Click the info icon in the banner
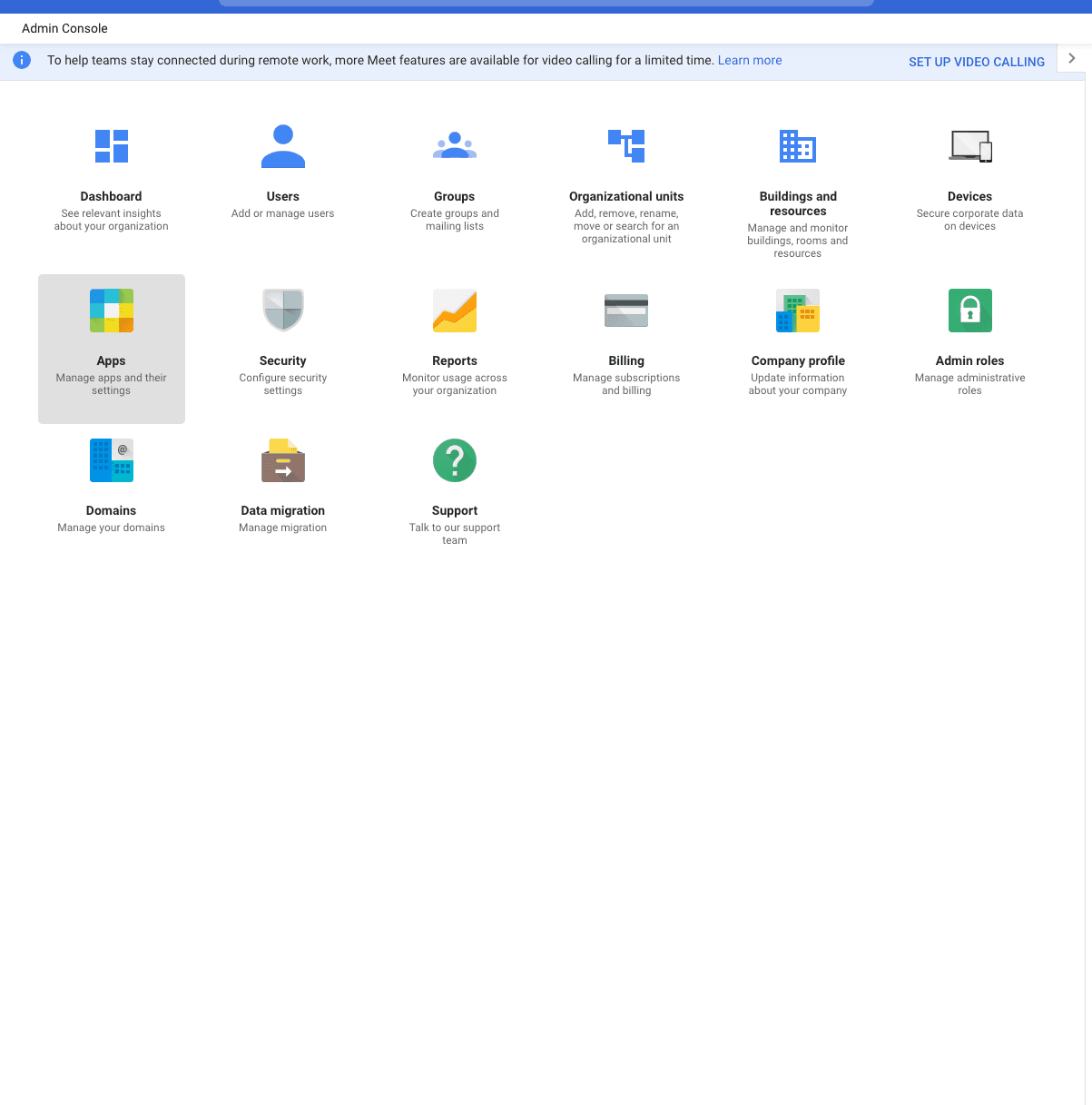Screen dimensions: 1092x1105 point(22,60)
